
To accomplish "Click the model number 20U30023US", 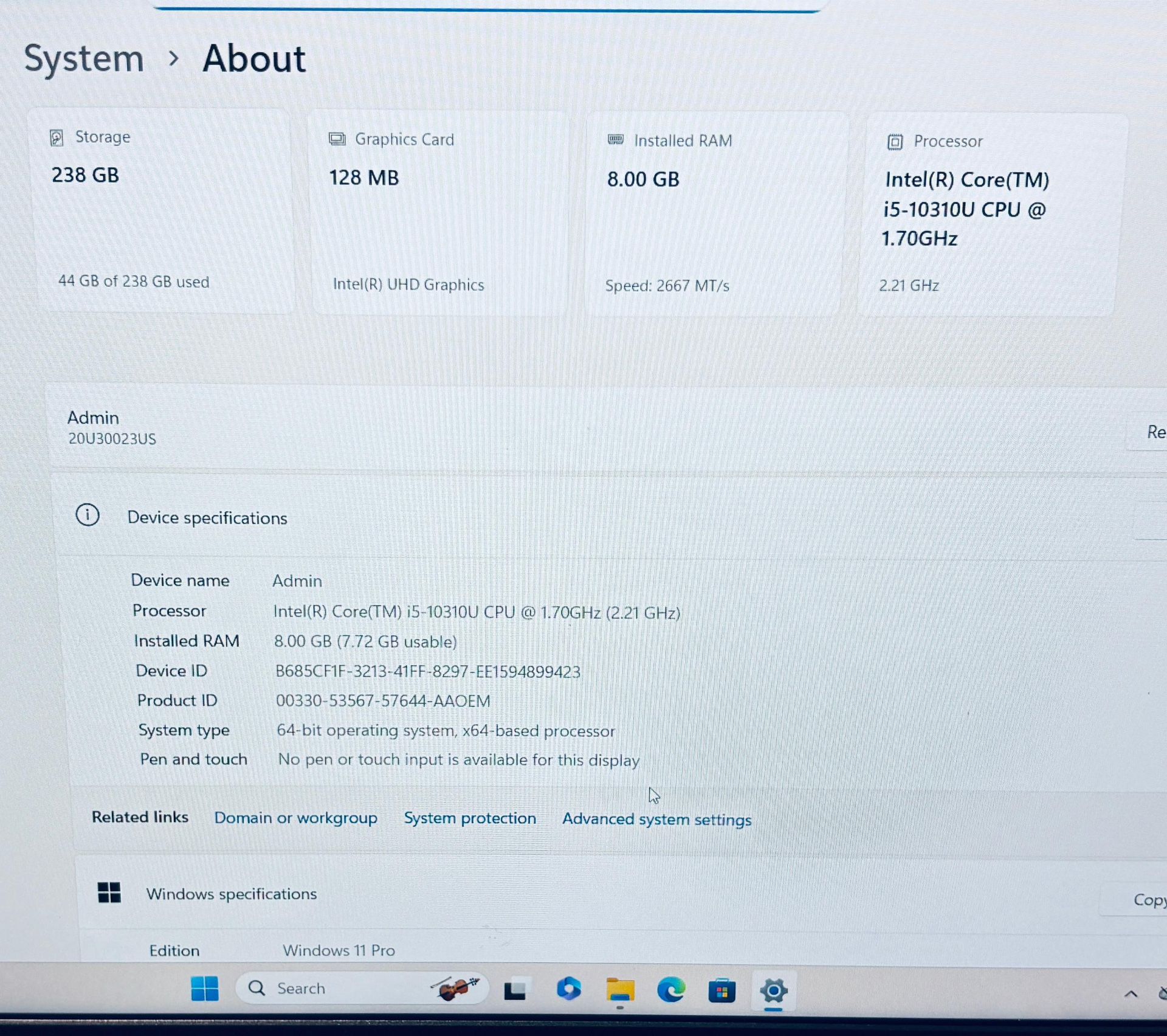I will point(112,439).
